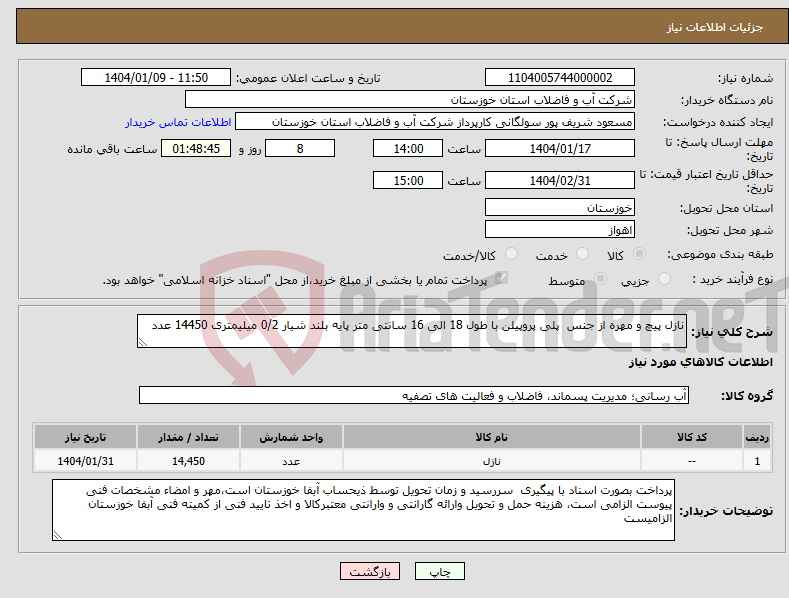The width and height of the screenshot is (789, 598).
Task: Toggle the Islamic treasury payment checkbox
Action: point(501,278)
